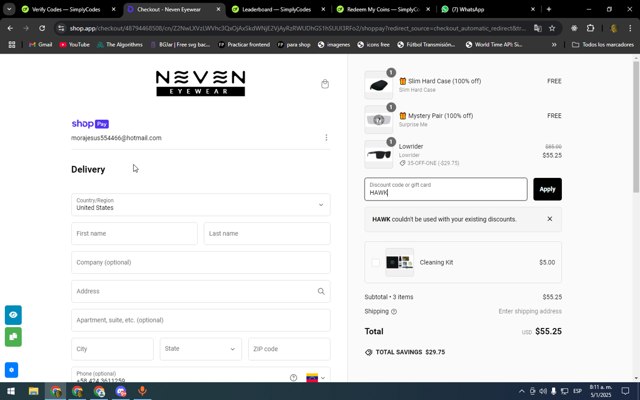Click the blue eye icon on left edge

tap(13, 315)
